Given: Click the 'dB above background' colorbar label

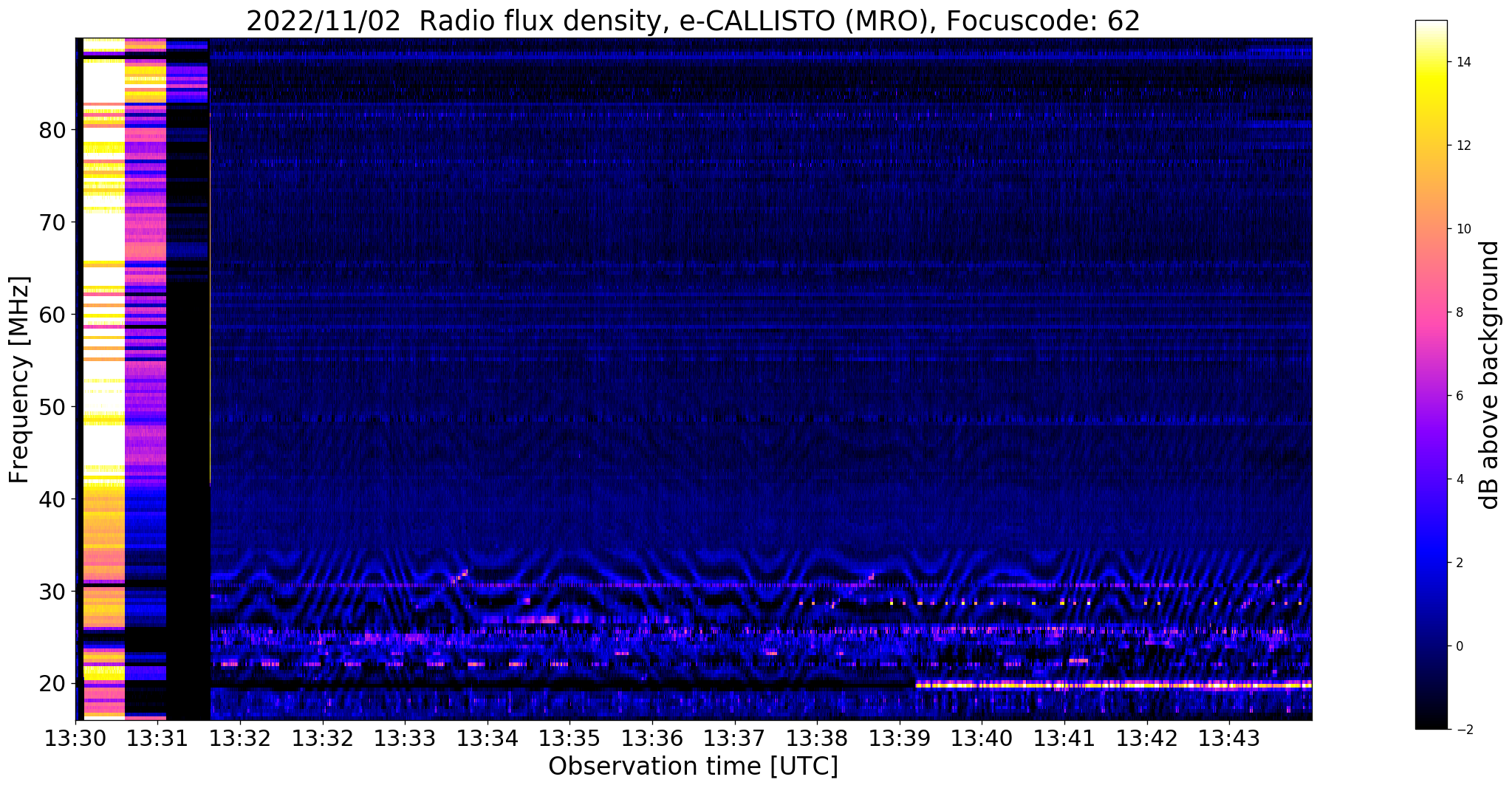Looking at the screenshot, I should tap(1490, 374).
